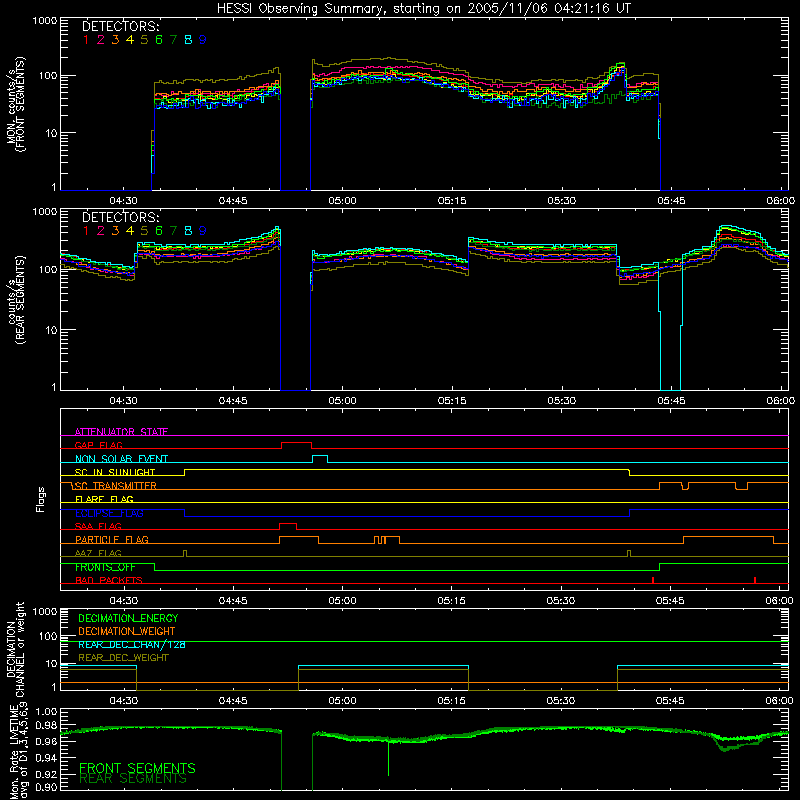This screenshot has height=800, width=800.
Task: Click detector 2 legend number in rear segments panel
Action: 101,231
